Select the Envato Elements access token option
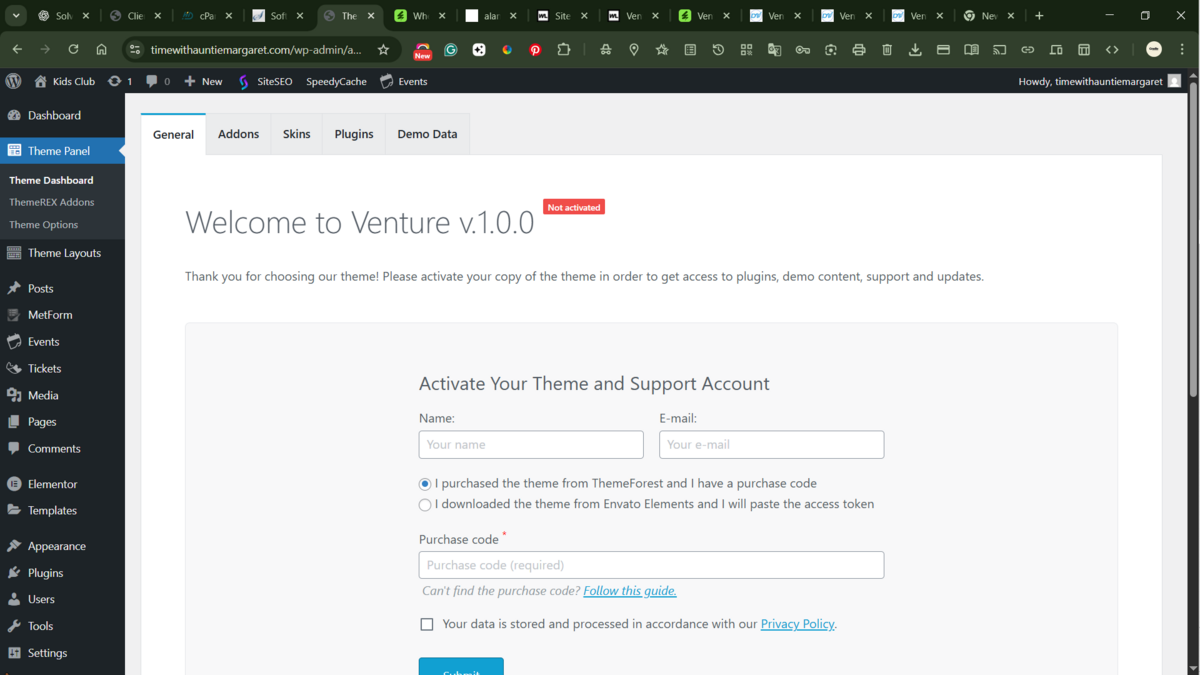This screenshot has height=675, width=1200. point(425,505)
